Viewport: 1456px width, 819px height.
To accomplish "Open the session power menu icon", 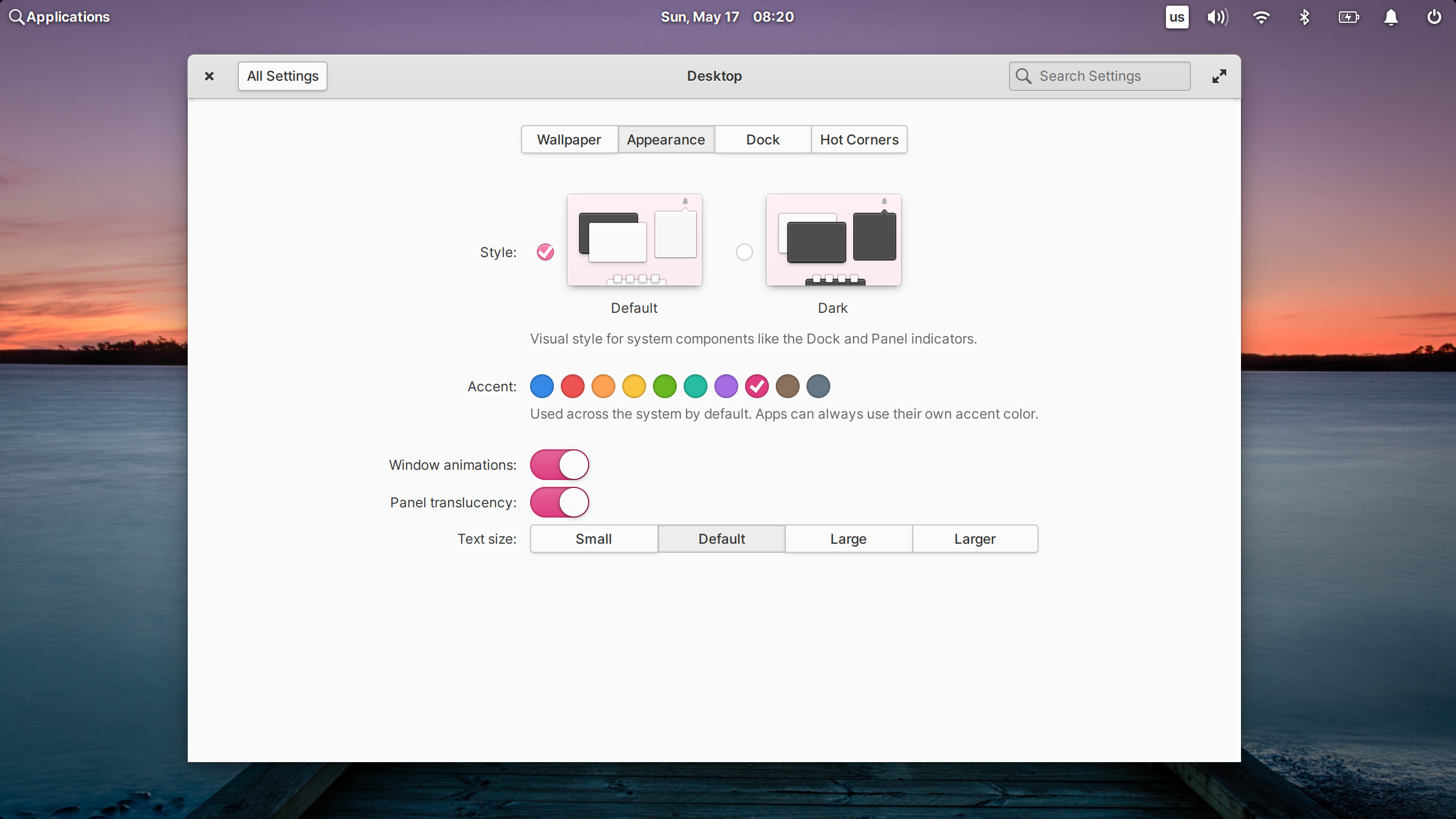I will 1434,17.
